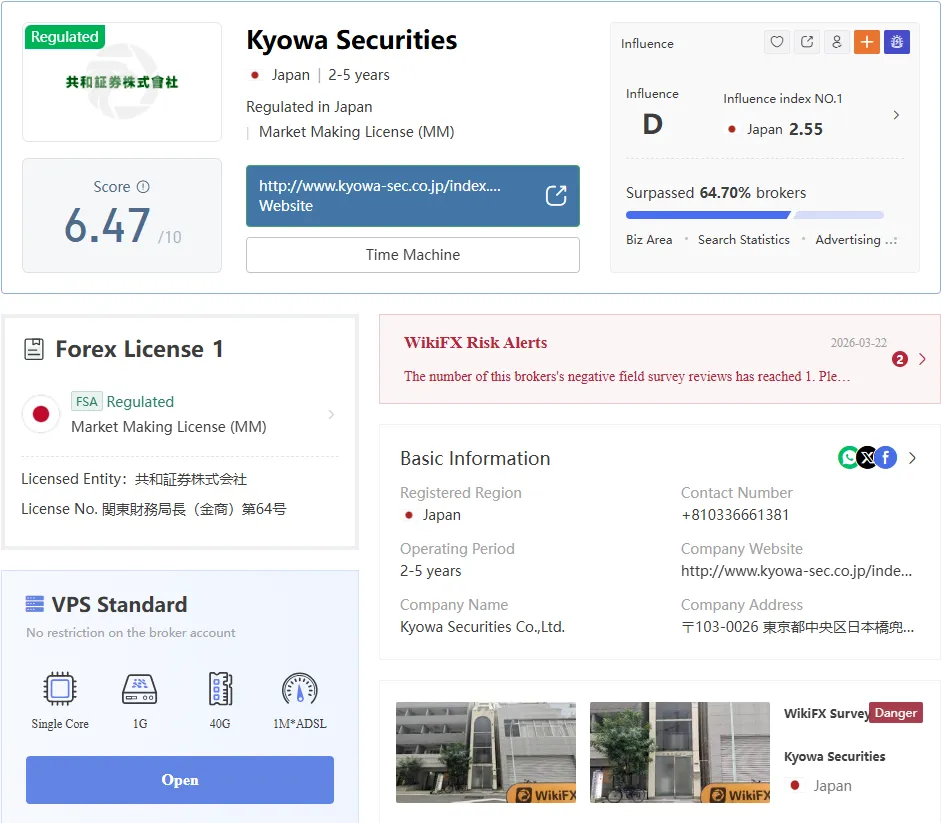The width and height of the screenshot is (941, 823).
Task: Click the Operating Period 2-5 years value
Action: click(431, 571)
